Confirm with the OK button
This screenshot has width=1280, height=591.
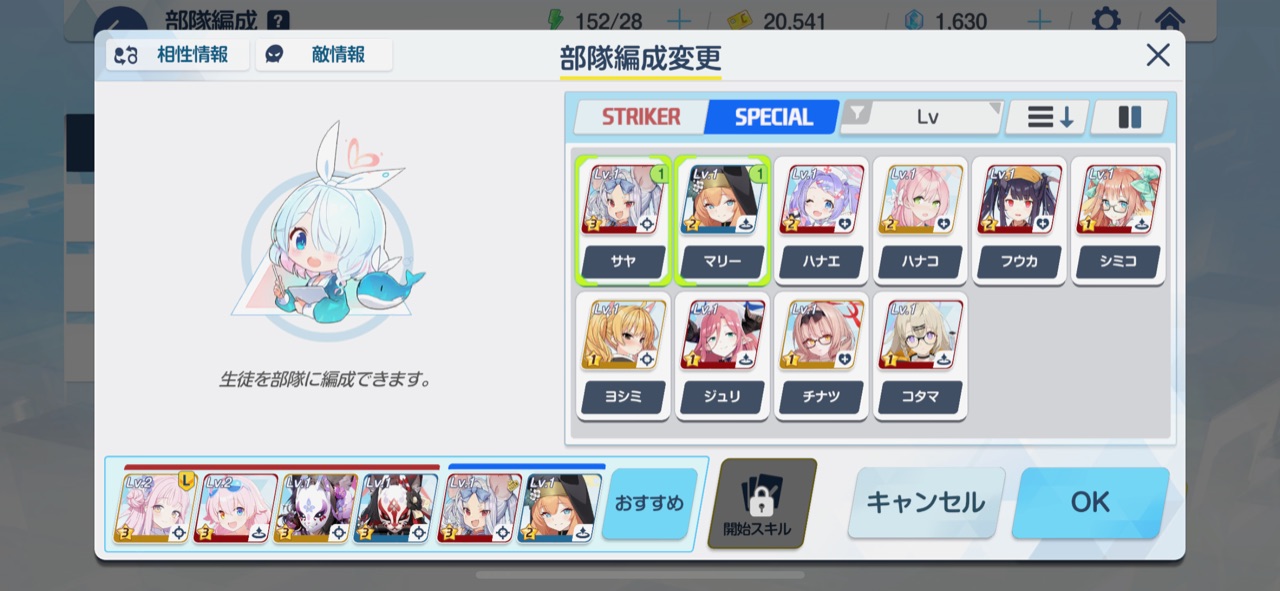1090,502
